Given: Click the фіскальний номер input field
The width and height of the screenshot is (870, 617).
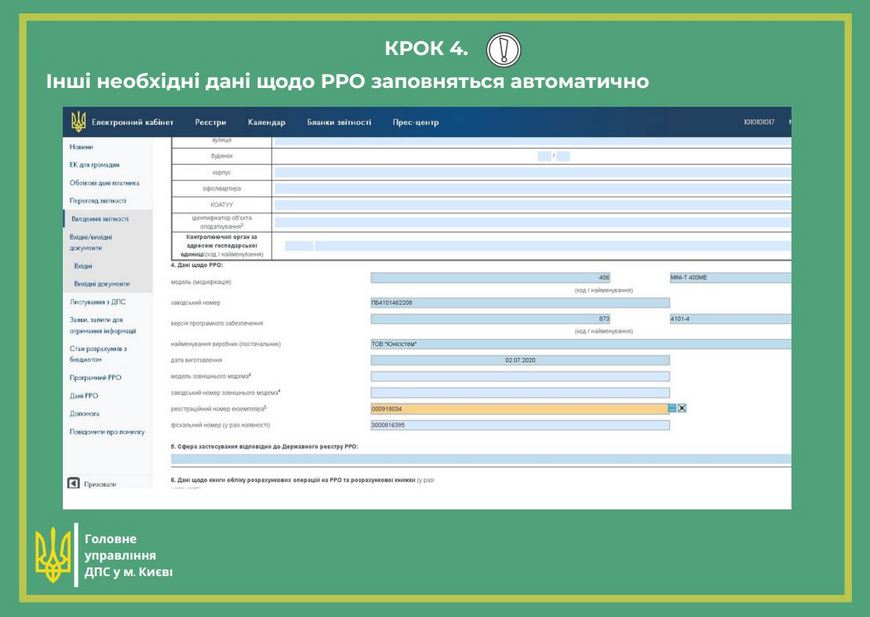Looking at the screenshot, I should point(519,425).
